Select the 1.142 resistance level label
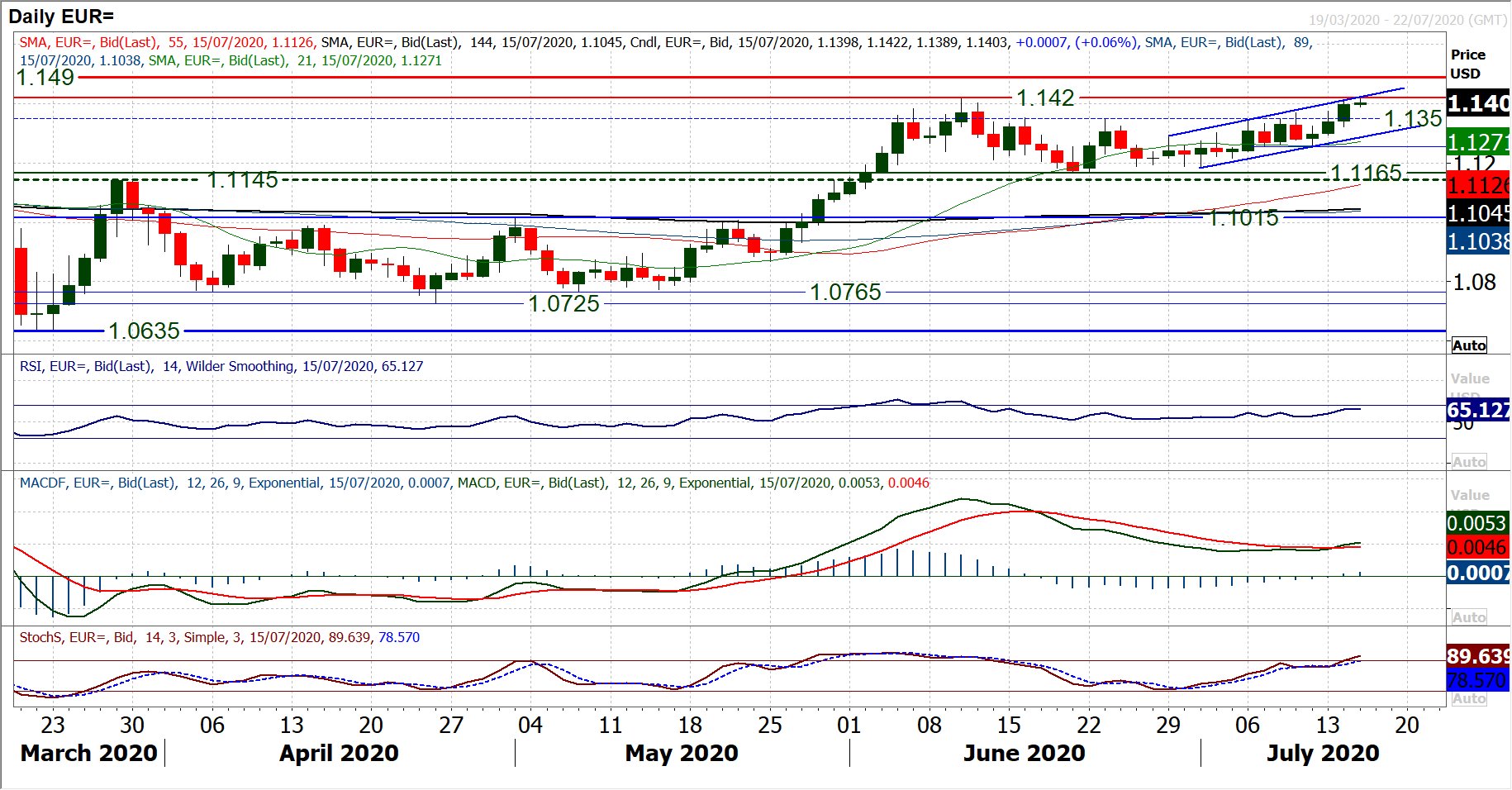 pyautogui.click(x=1045, y=98)
